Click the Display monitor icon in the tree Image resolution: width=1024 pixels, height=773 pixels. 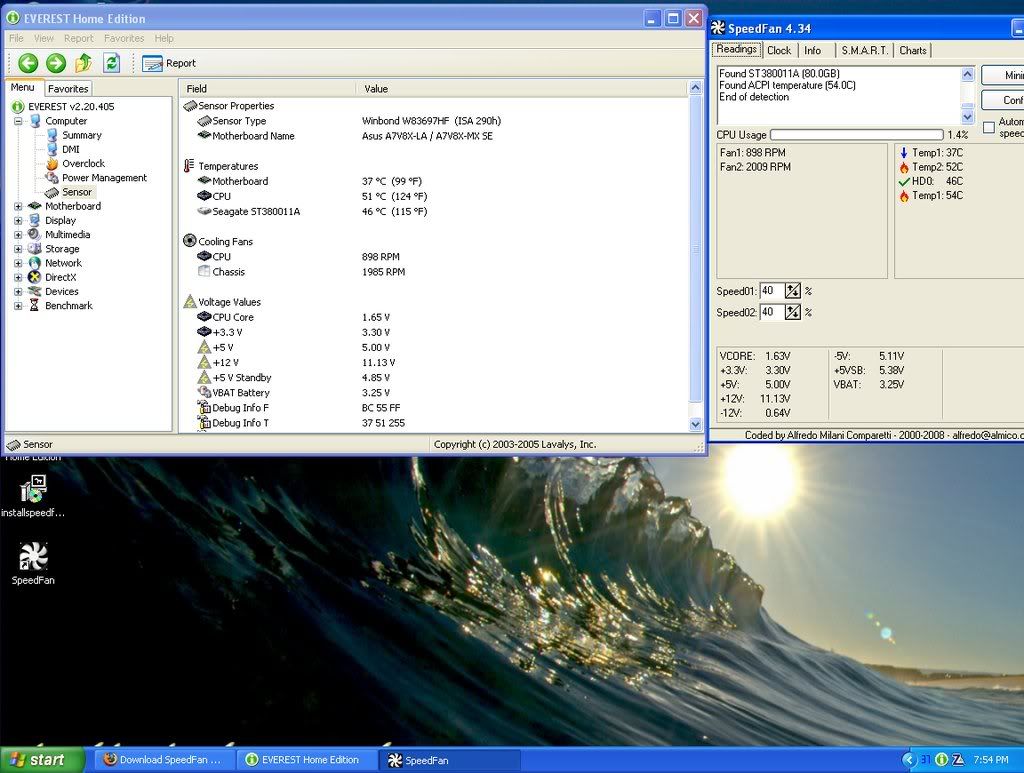[35, 221]
